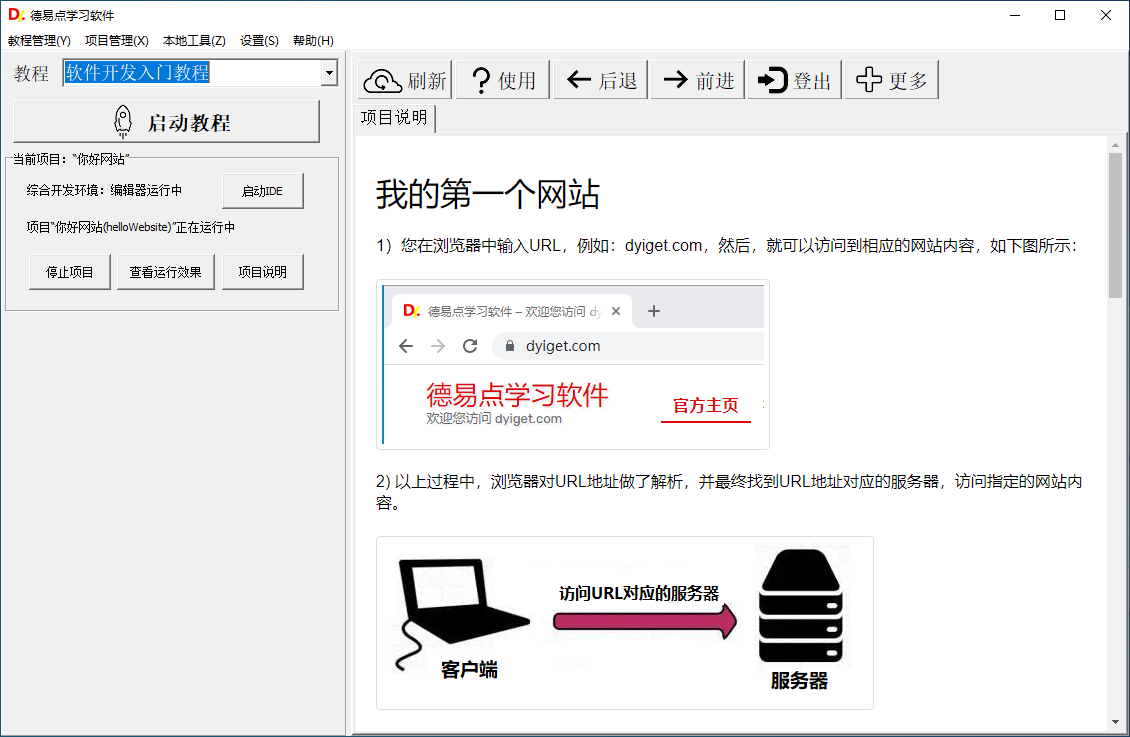Click the rocket icon on 启动教程
Viewport: 1130px width, 737px height.
tap(123, 122)
